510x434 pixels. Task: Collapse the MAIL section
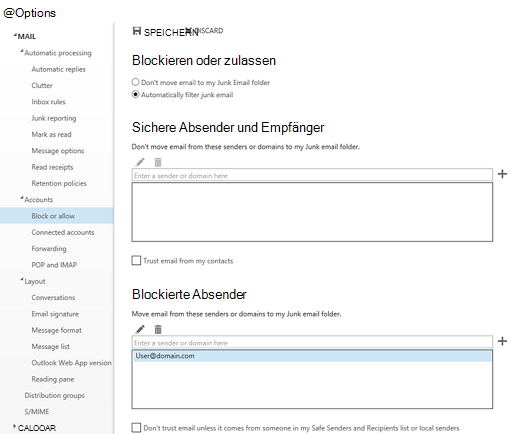(15, 35)
